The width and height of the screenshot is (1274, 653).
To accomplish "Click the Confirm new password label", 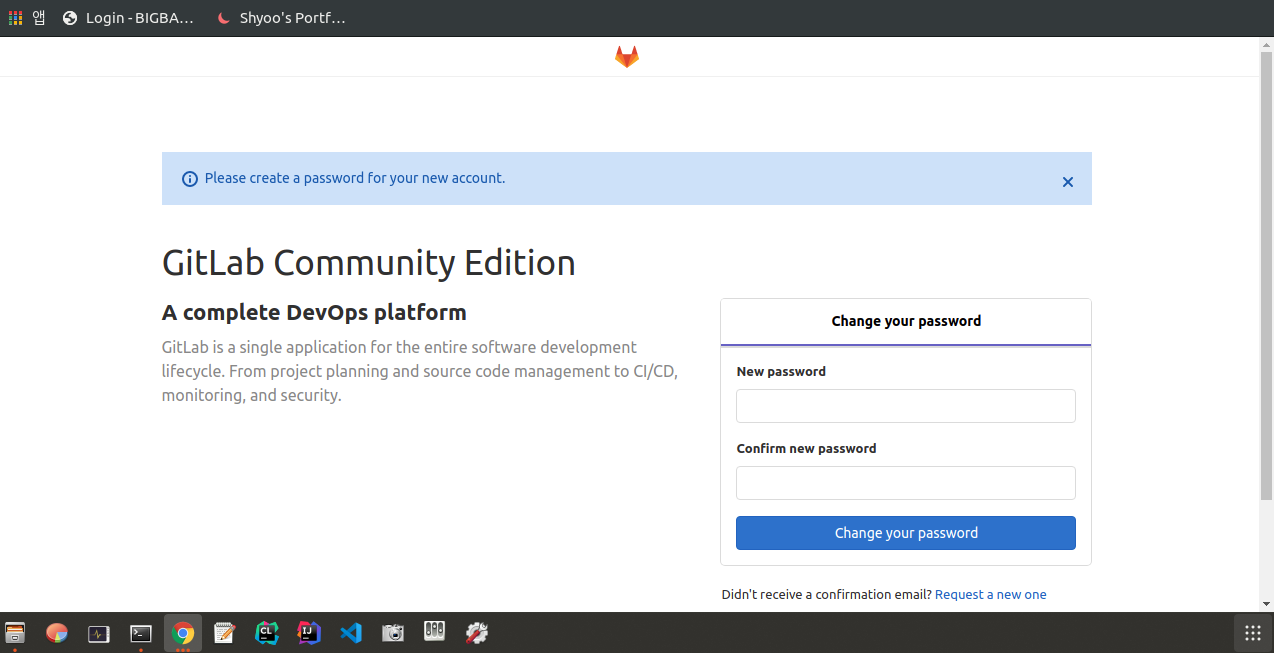I will 806,448.
